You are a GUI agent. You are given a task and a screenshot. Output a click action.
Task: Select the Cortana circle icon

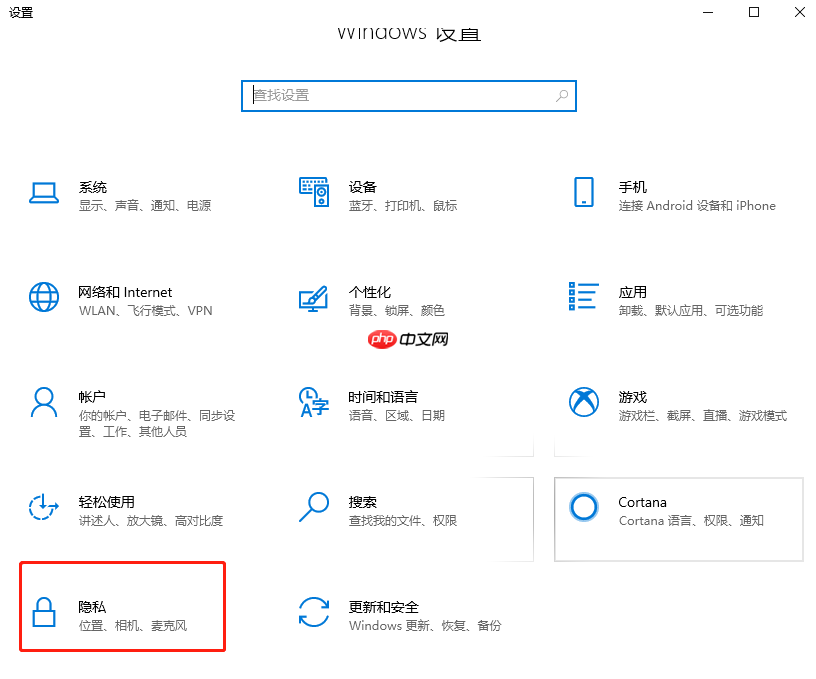pos(583,508)
